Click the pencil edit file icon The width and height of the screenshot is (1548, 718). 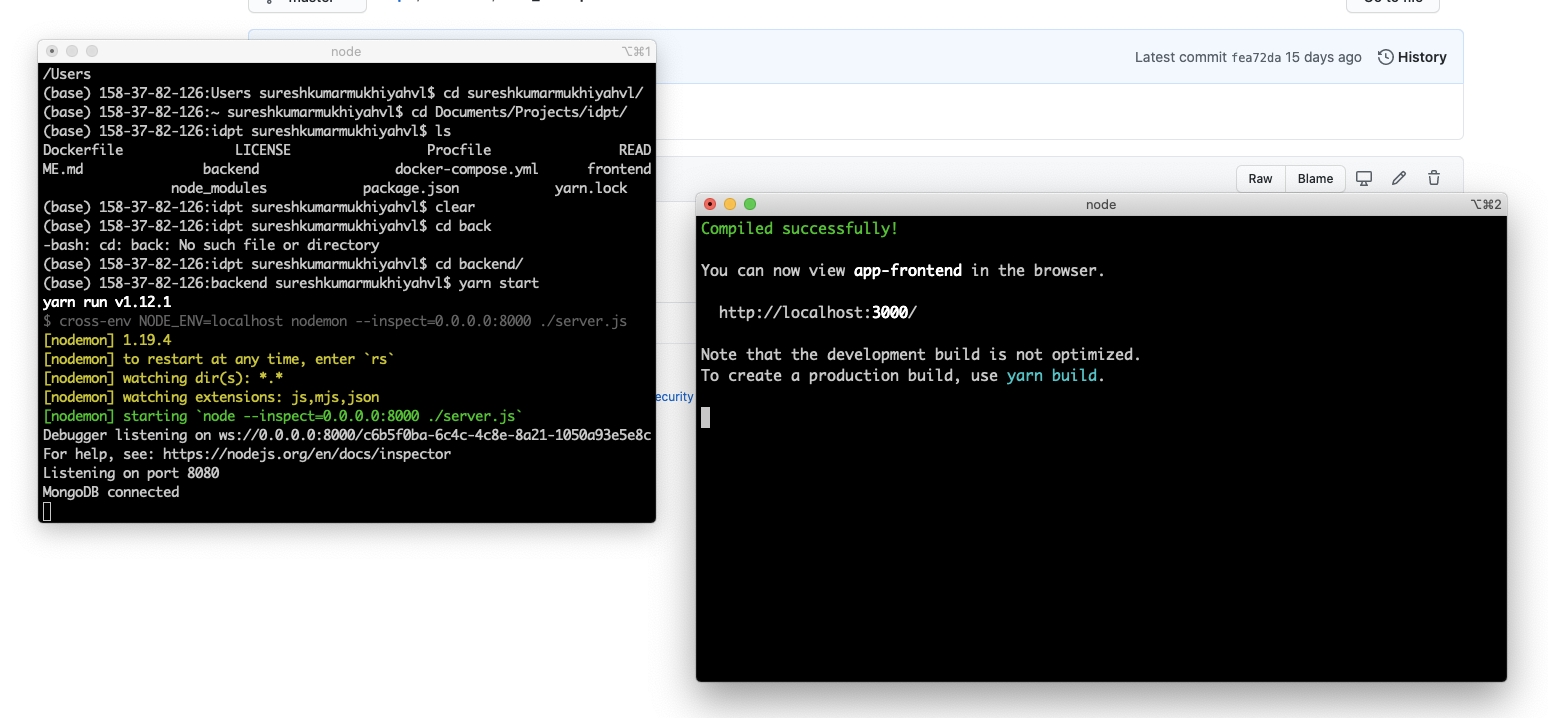(x=1399, y=179)
